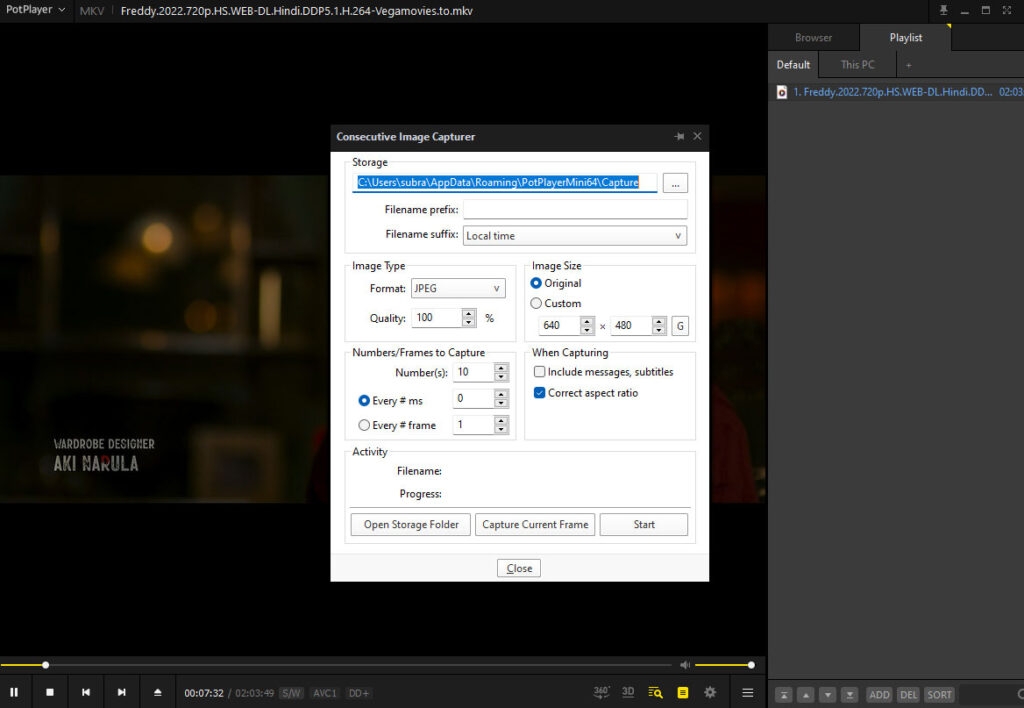This screenshot has width=1024, height=708.
Task: Switch to the Browser tab
Action: [813, 37]
